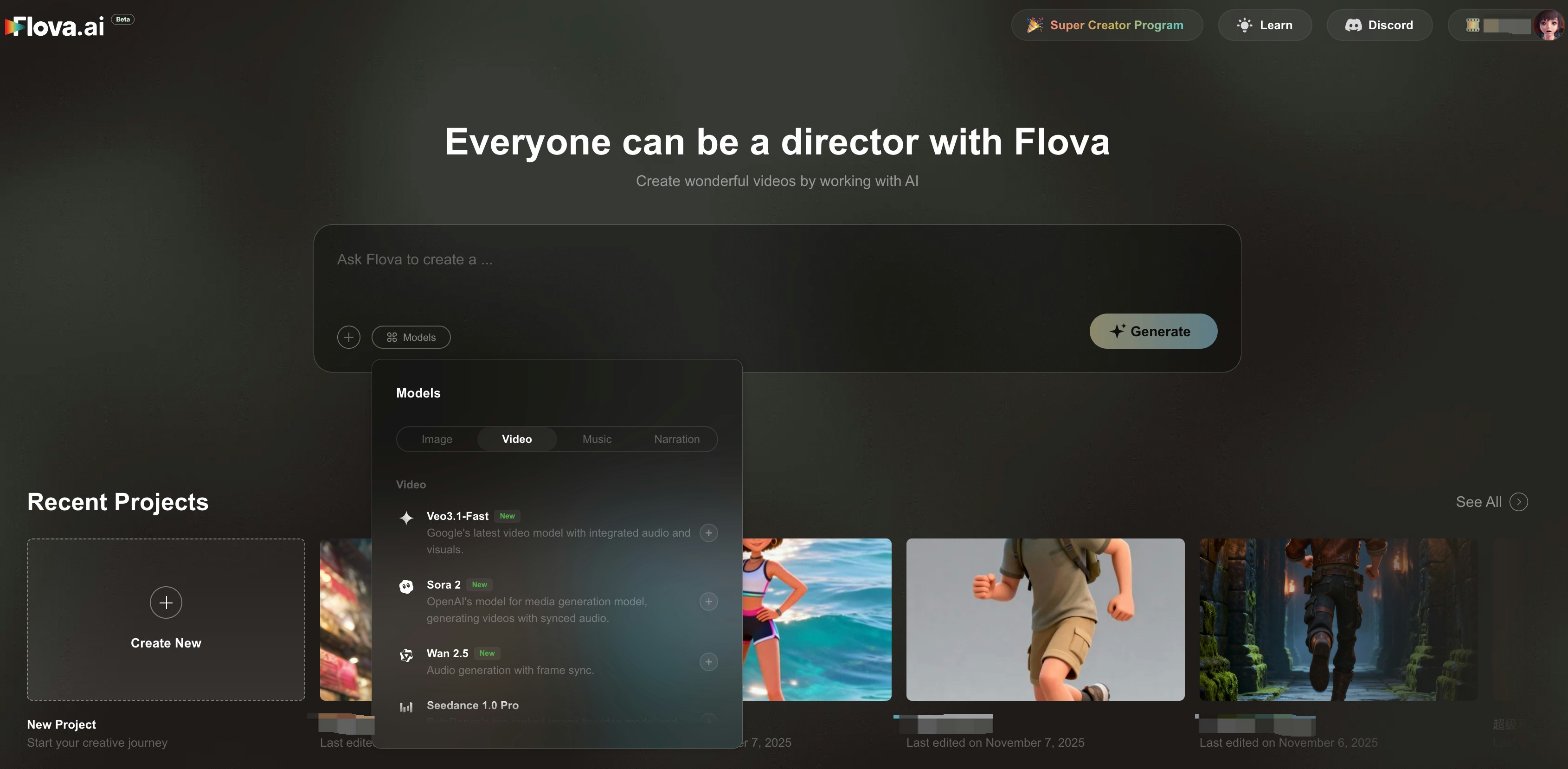Click the 'New Project' title text
This screenshot has width=1568, height=769.
[x=62, y=724]
